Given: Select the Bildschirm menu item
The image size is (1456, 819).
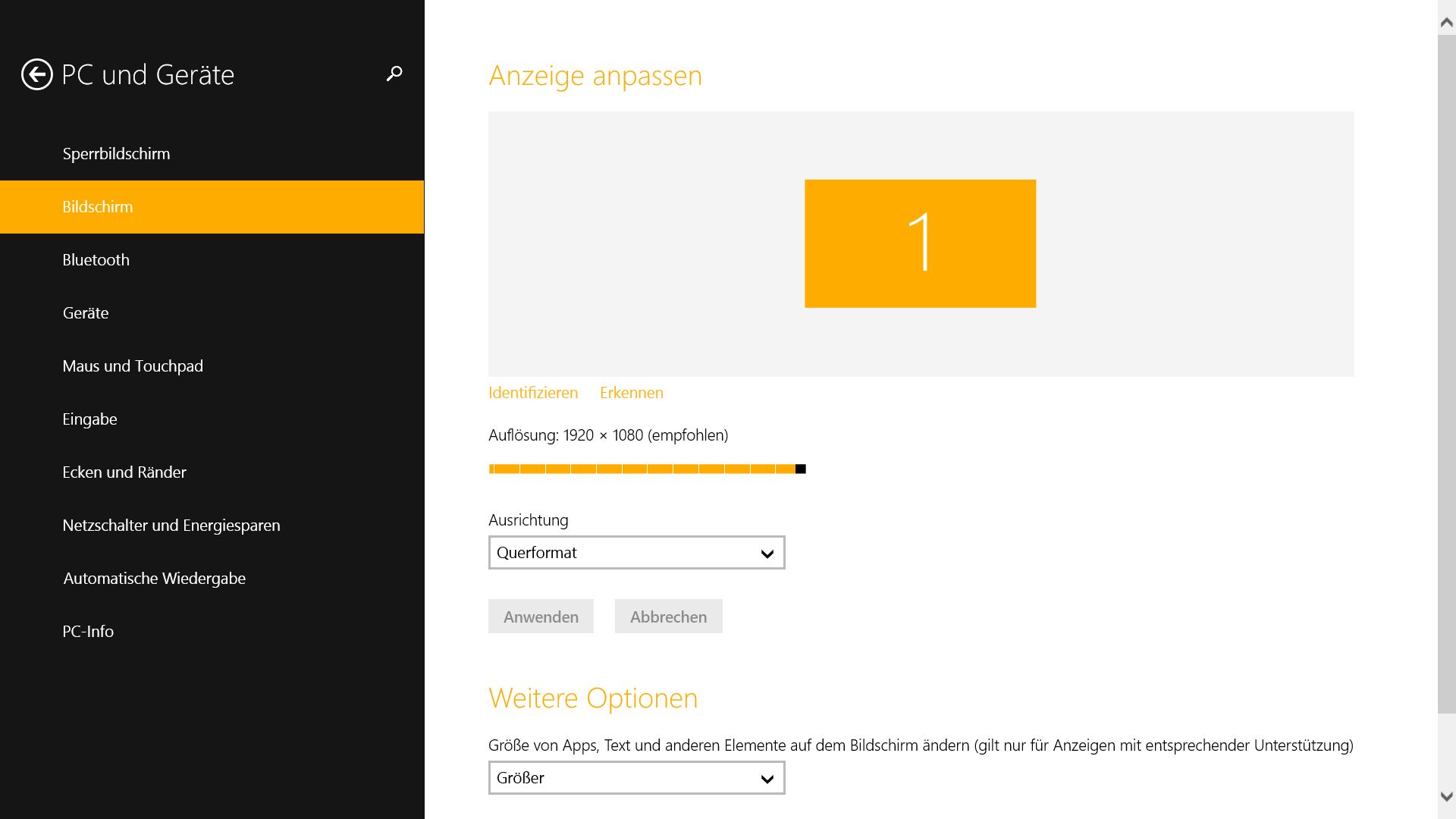Looking at the screenshot, I should click(98, 207).
